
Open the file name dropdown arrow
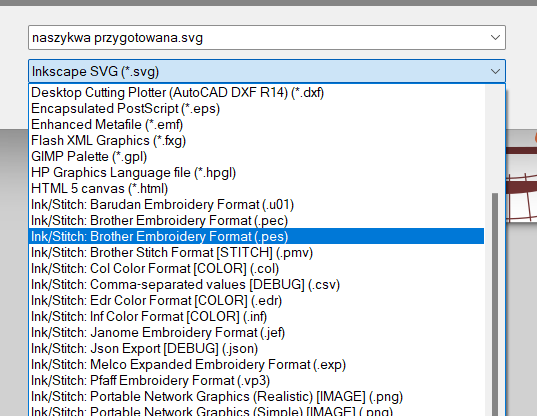495,37
